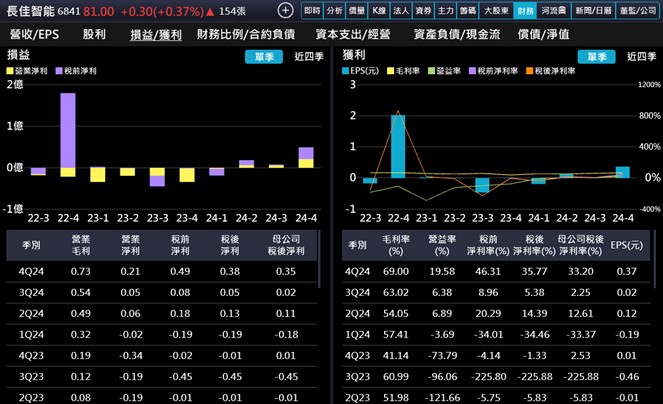Open the 法人 institutional investors view
Viewport: 663px width, 404px height.
(401, 10)
